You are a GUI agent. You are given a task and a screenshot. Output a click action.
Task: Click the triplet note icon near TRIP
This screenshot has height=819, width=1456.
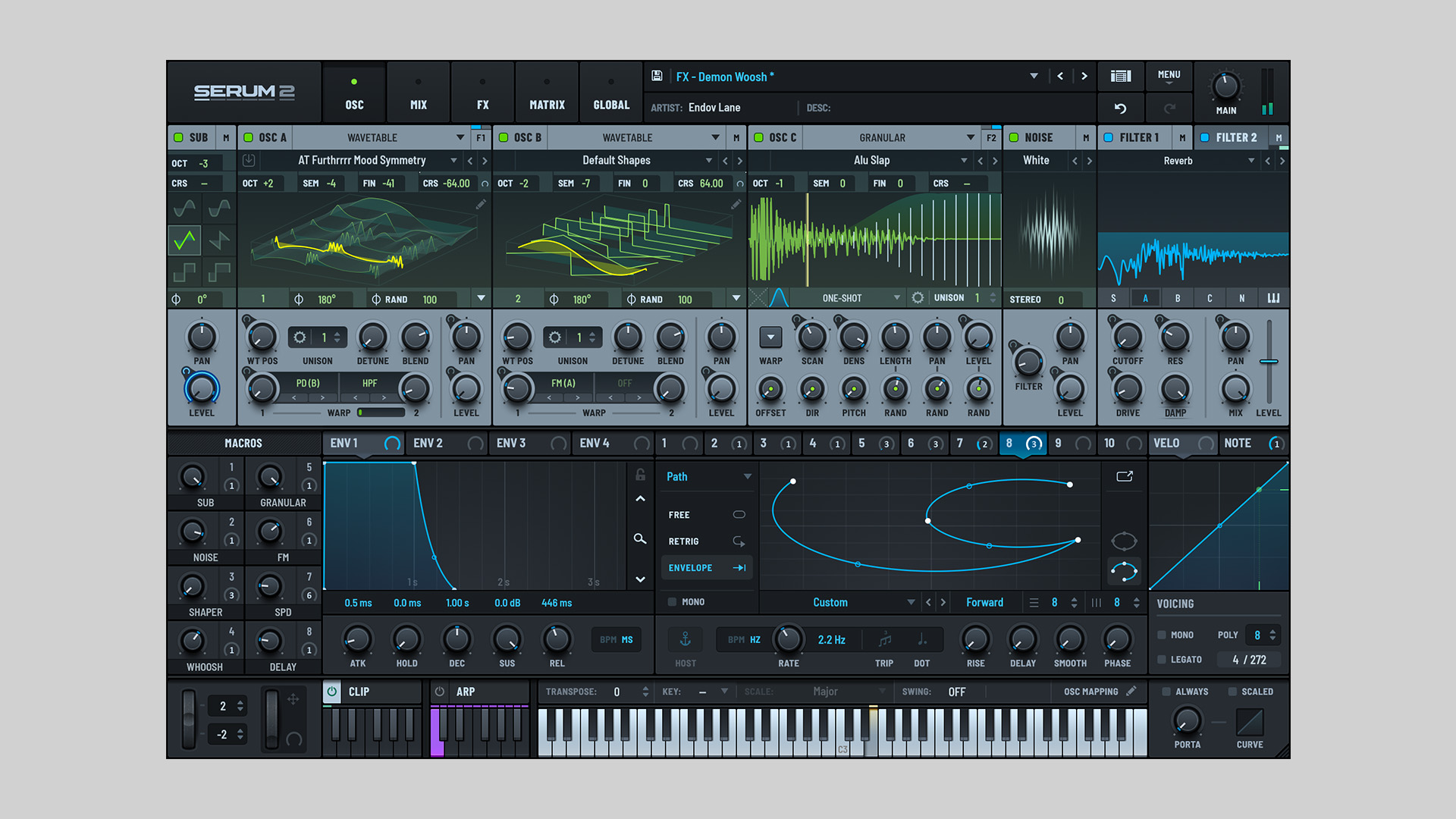[x=884, y=639]
